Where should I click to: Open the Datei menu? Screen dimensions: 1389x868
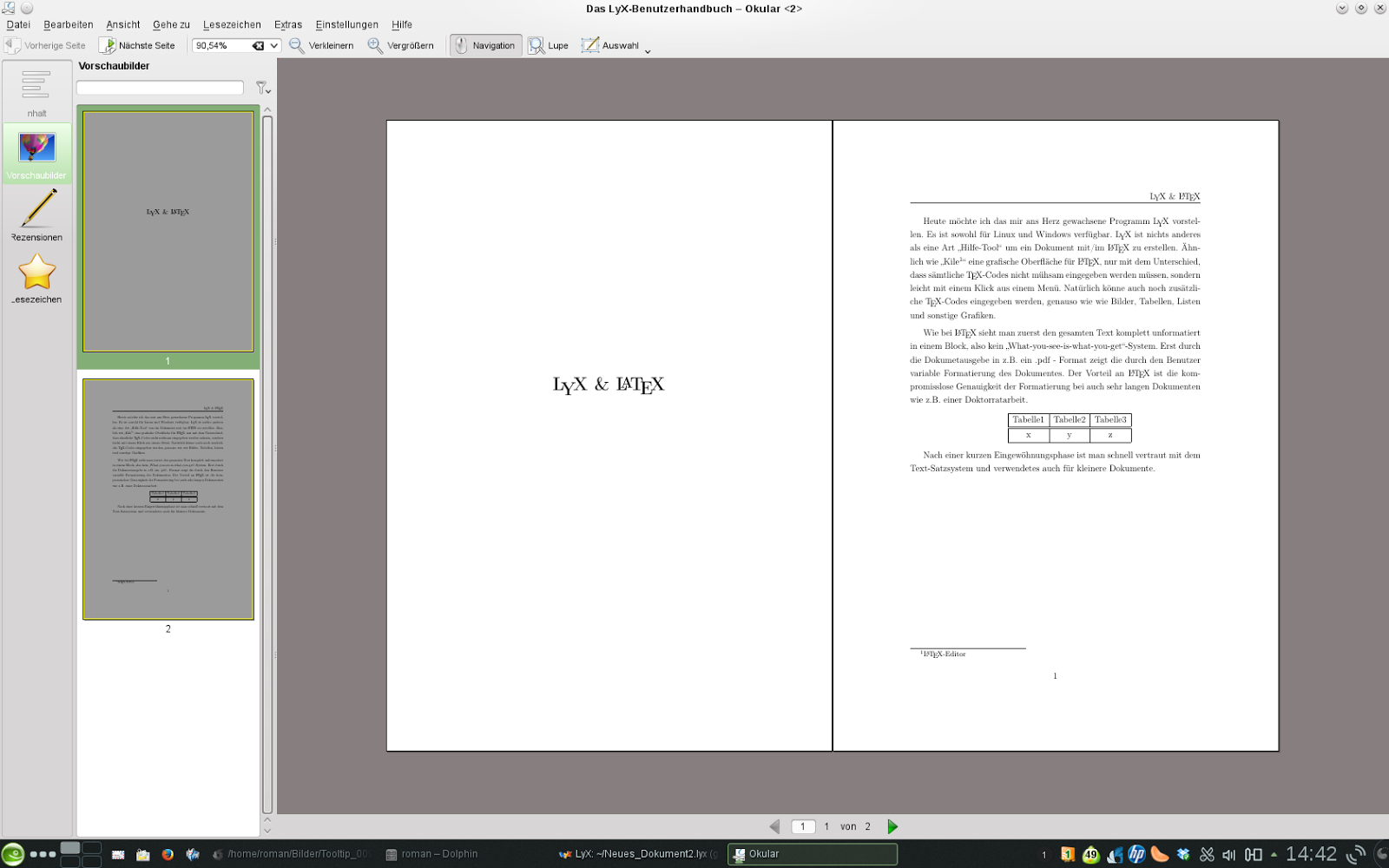(x=18, y=24)
